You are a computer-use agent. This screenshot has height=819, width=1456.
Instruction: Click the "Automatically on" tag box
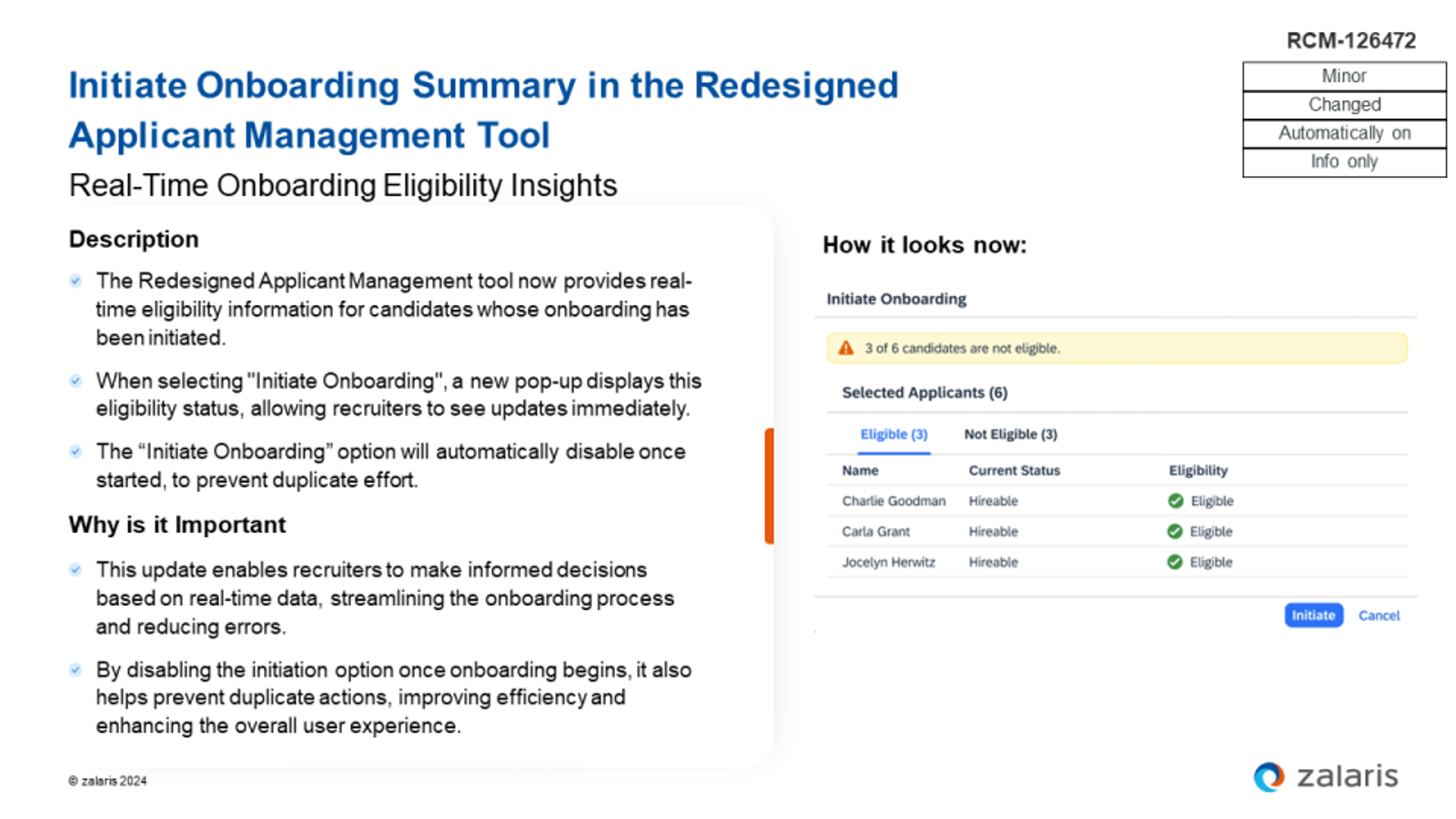(x=1344, y=133)
